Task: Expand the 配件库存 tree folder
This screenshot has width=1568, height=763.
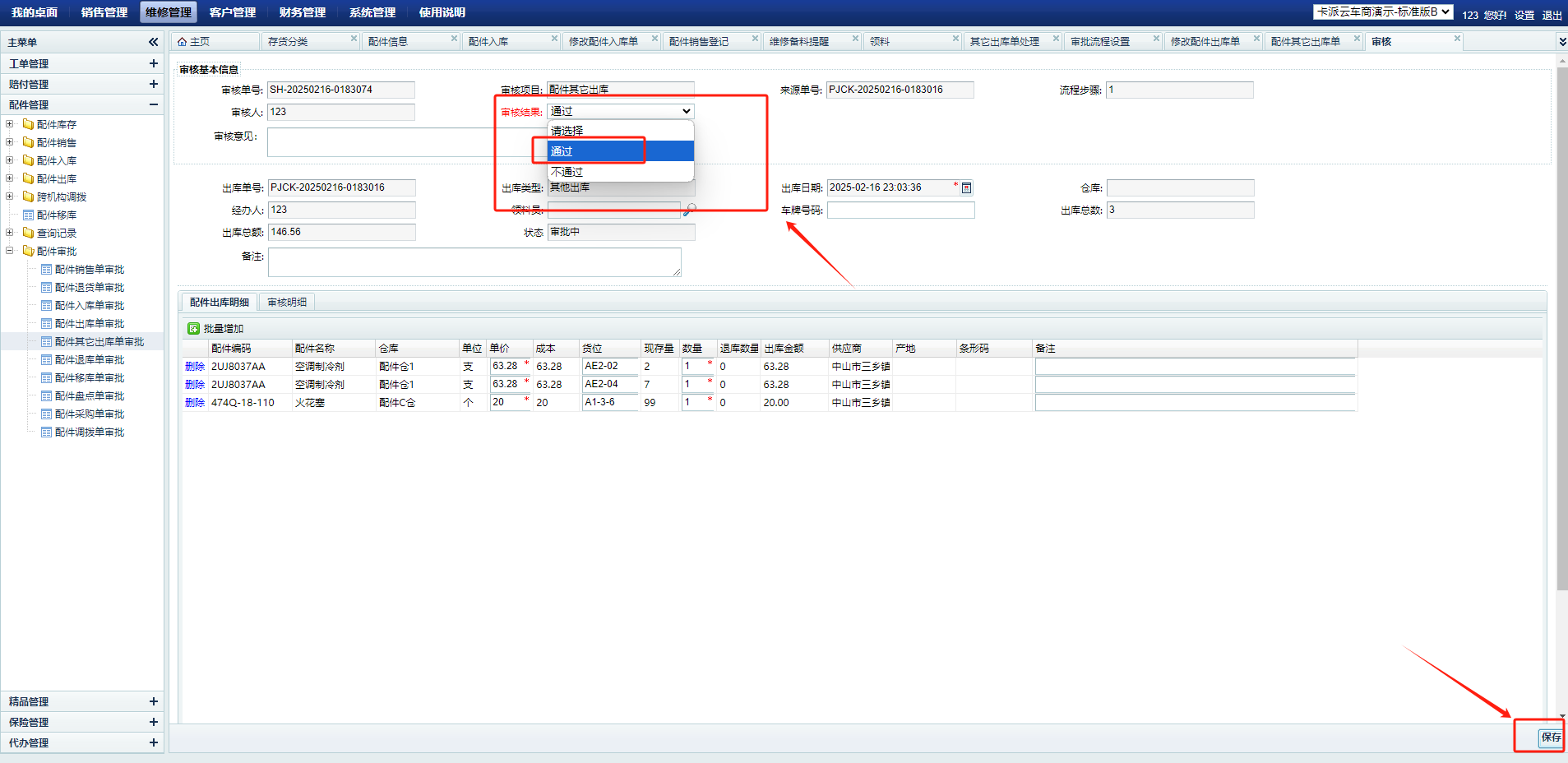Action: coord(10,124)
